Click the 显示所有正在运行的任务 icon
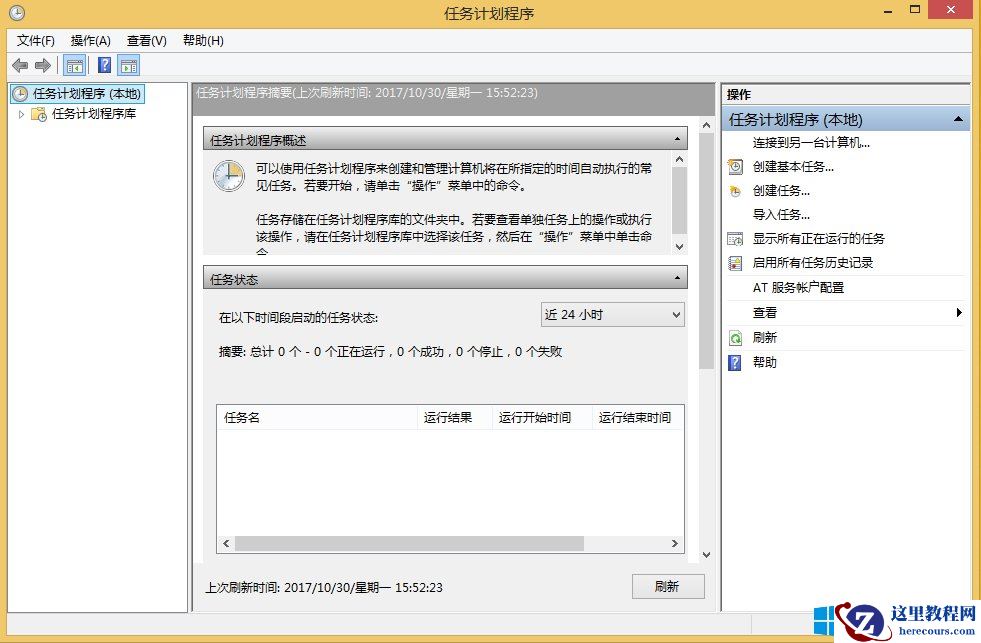 pyautogui.click(x=735, y=238)
